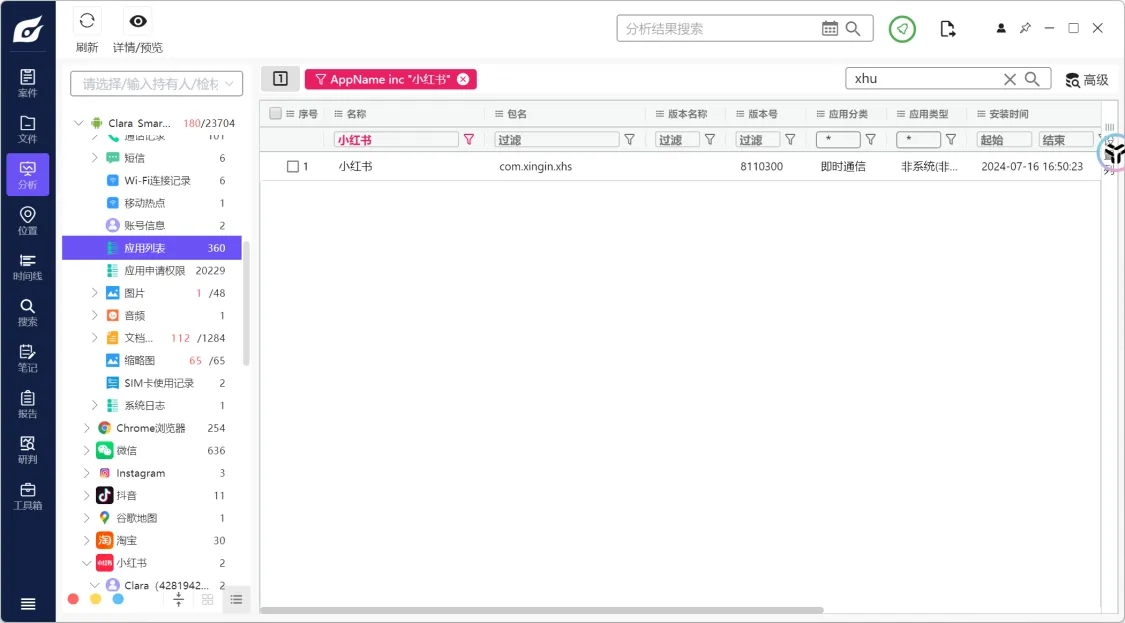Open the 案件 sidebar section
This screenshot has height=623, width=1125.
pos(27,83)
